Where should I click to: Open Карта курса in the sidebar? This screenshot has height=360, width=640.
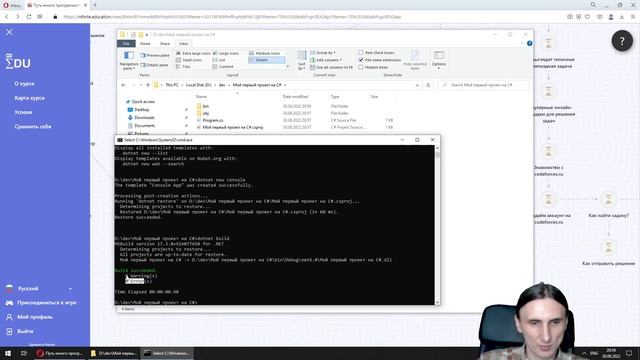29,98
